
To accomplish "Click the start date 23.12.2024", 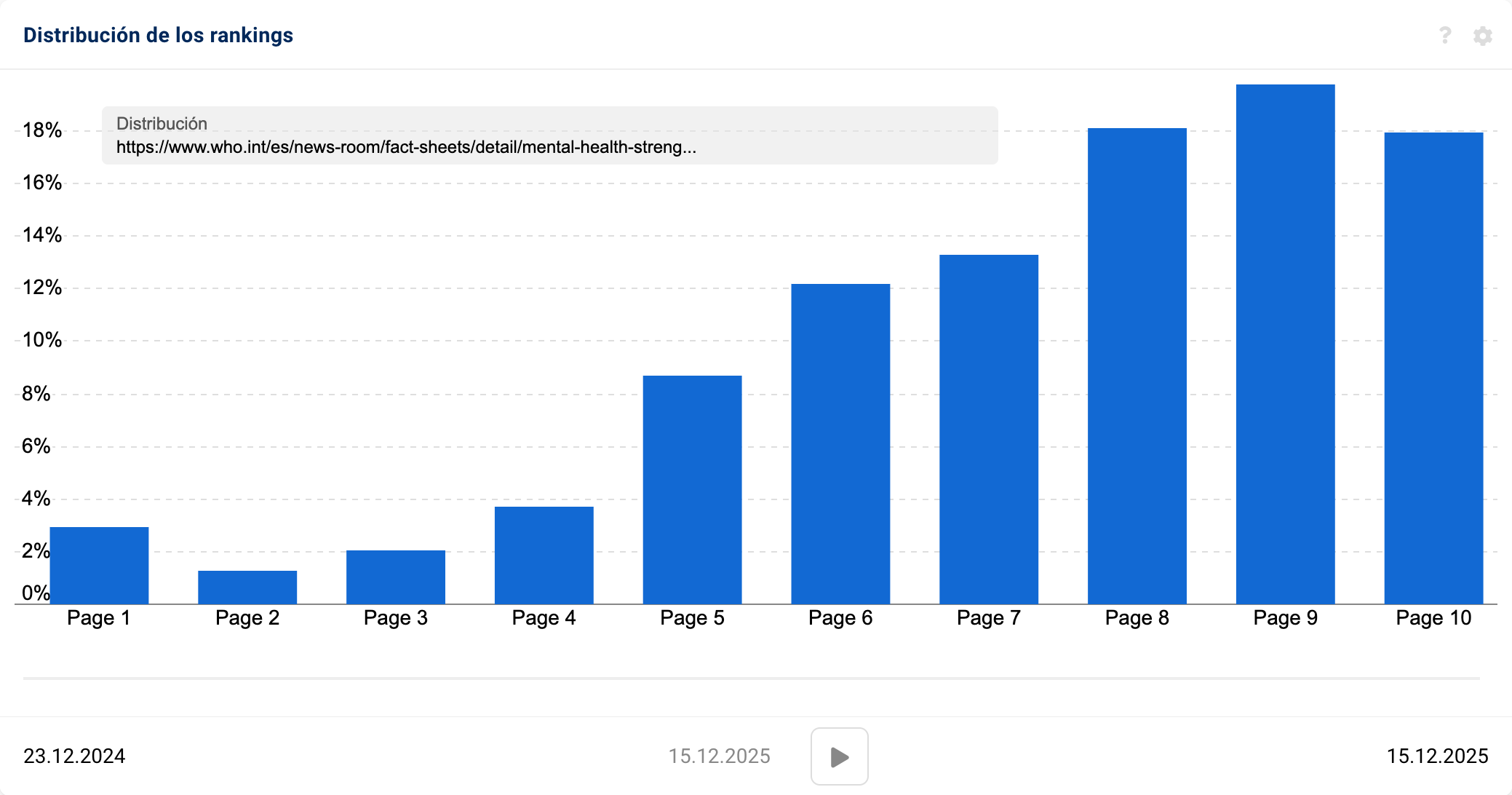I will click(x=74, y=756).
